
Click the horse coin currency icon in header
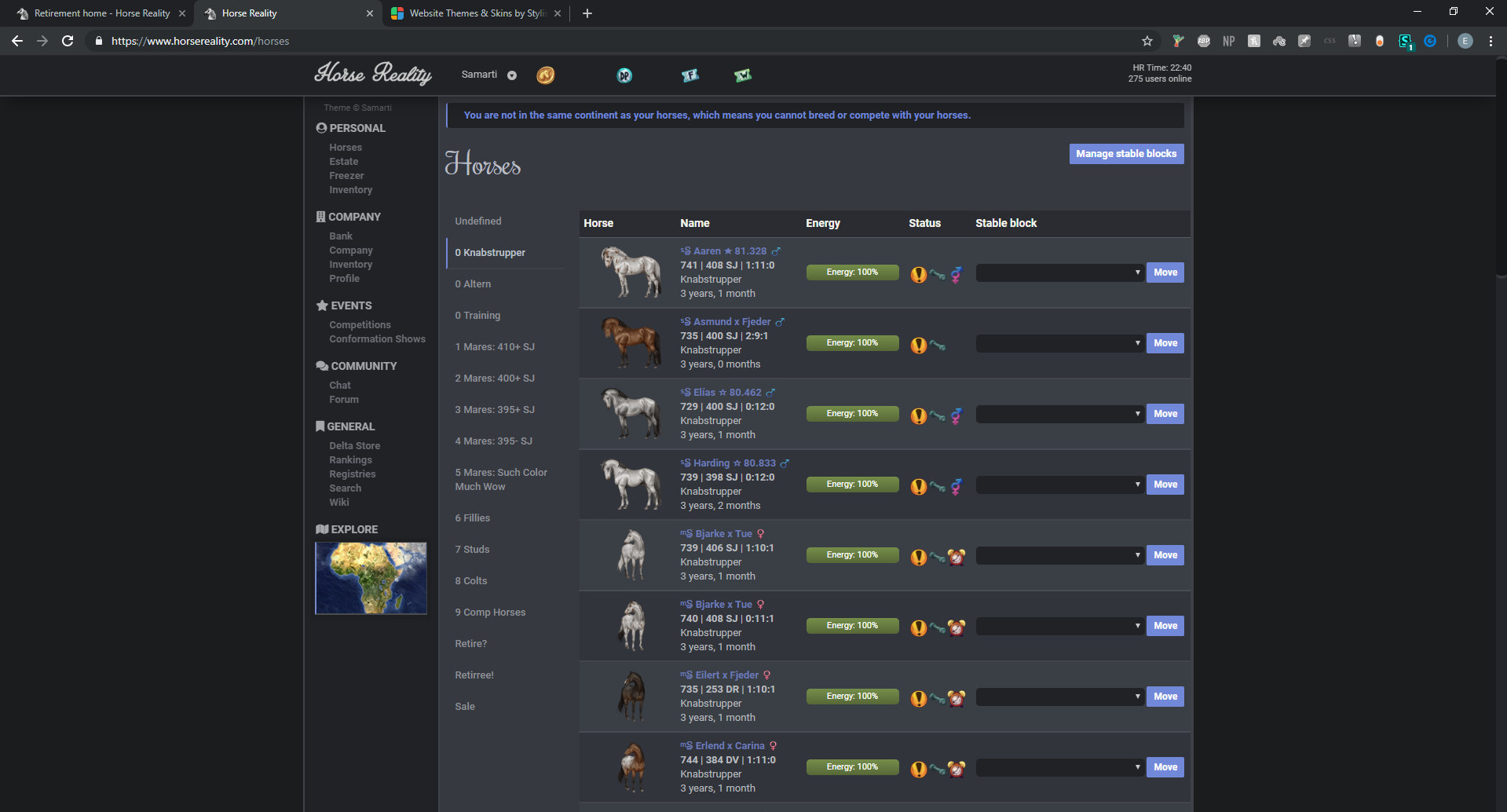[545, 75]
